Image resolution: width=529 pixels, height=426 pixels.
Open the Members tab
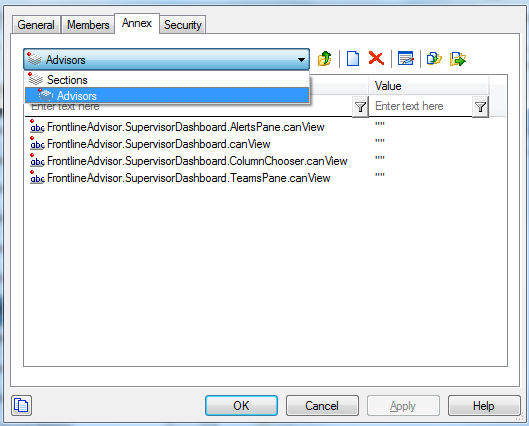point(88,25)
